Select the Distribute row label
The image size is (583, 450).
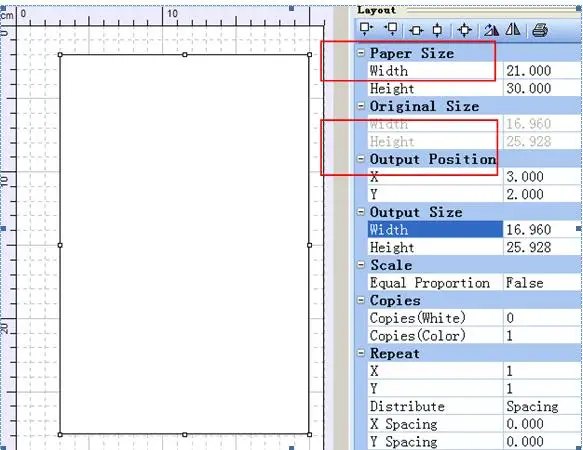tap(435, 406)
